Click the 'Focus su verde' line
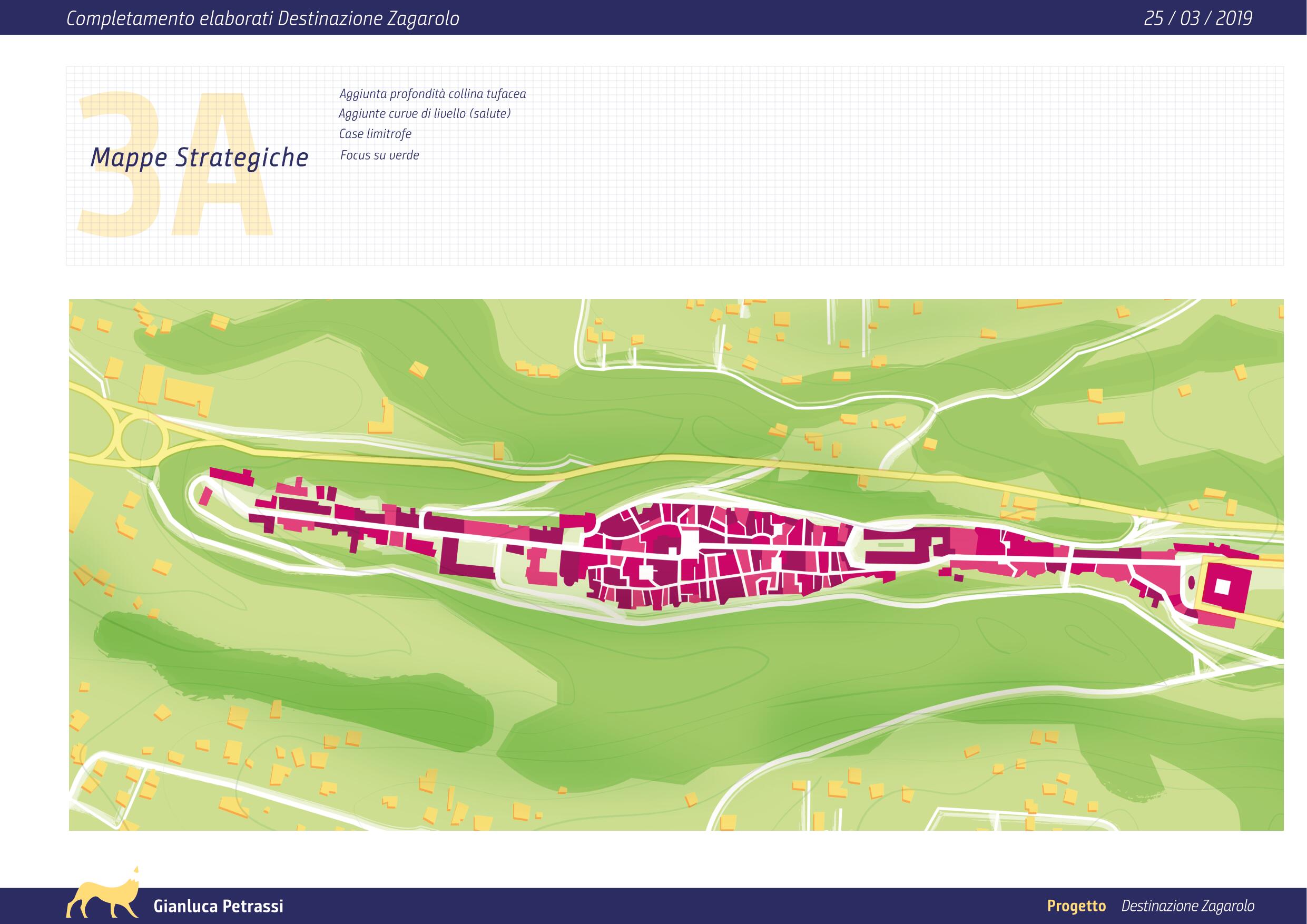 [x=379, y=155]
